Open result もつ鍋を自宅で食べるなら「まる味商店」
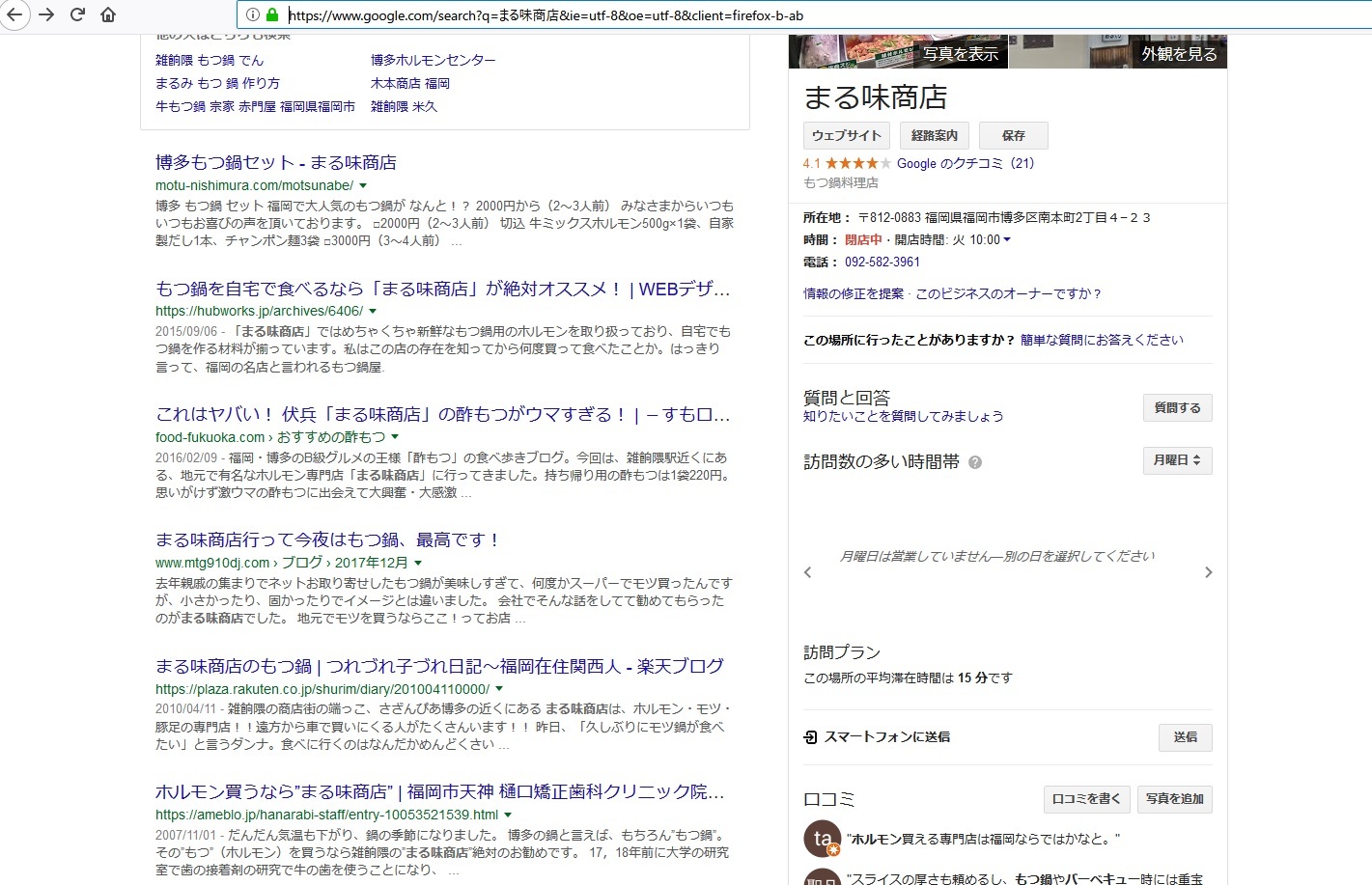This screenshot has width=1372, height=885. tap(442, 289)
